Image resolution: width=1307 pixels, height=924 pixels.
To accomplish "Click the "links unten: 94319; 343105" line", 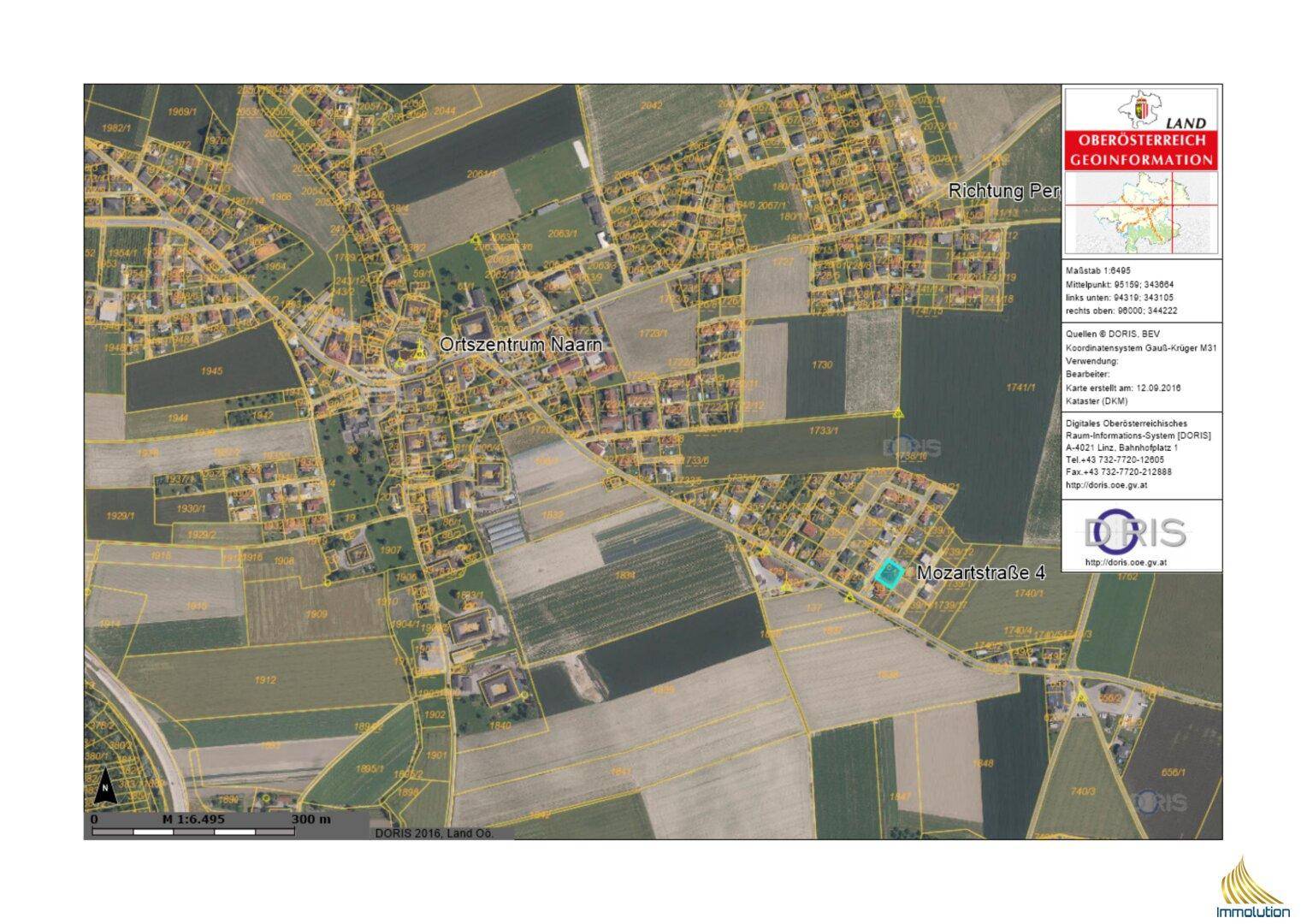I will click(1119, 297).
